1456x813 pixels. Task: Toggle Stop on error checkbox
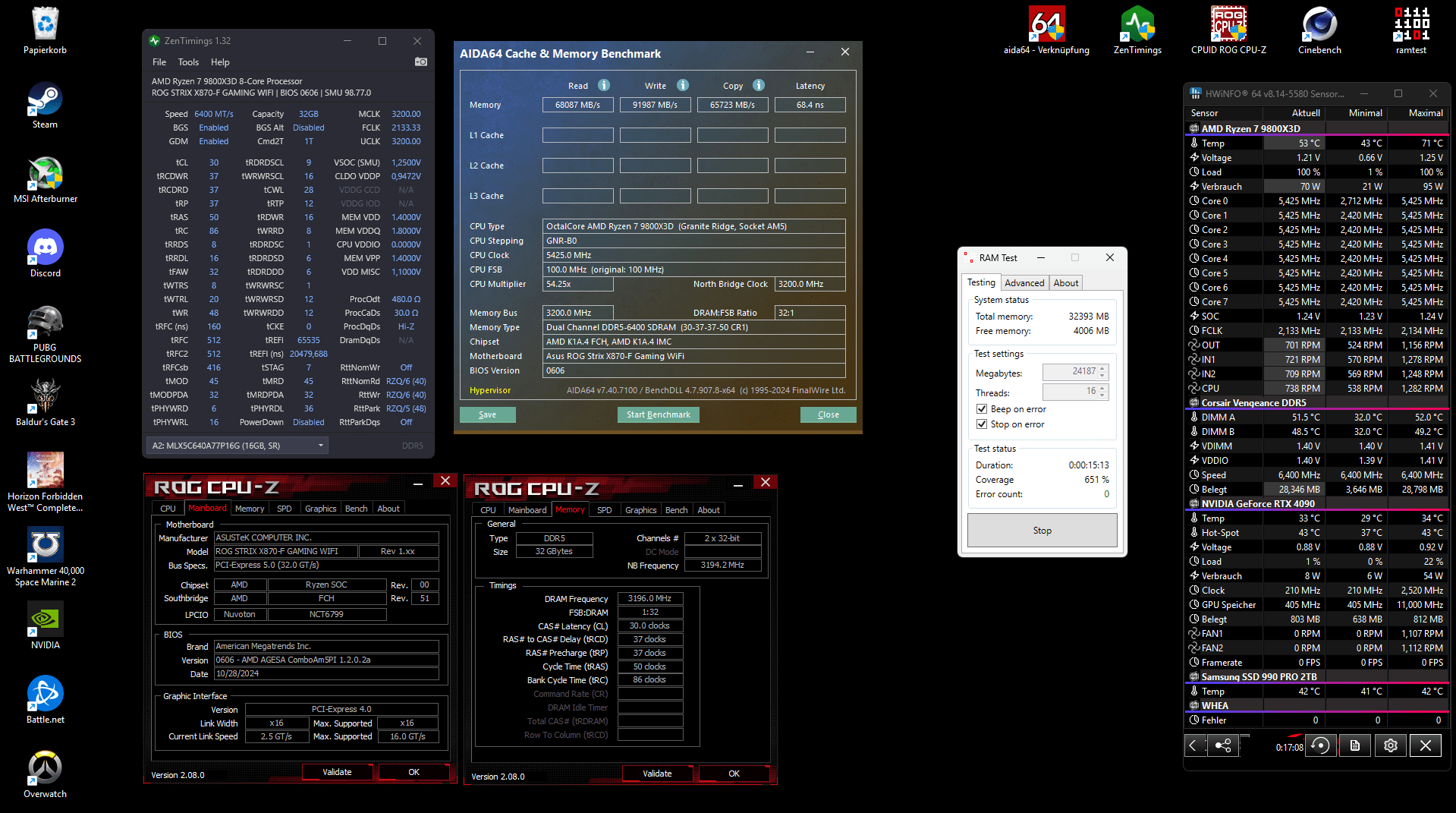982,424
